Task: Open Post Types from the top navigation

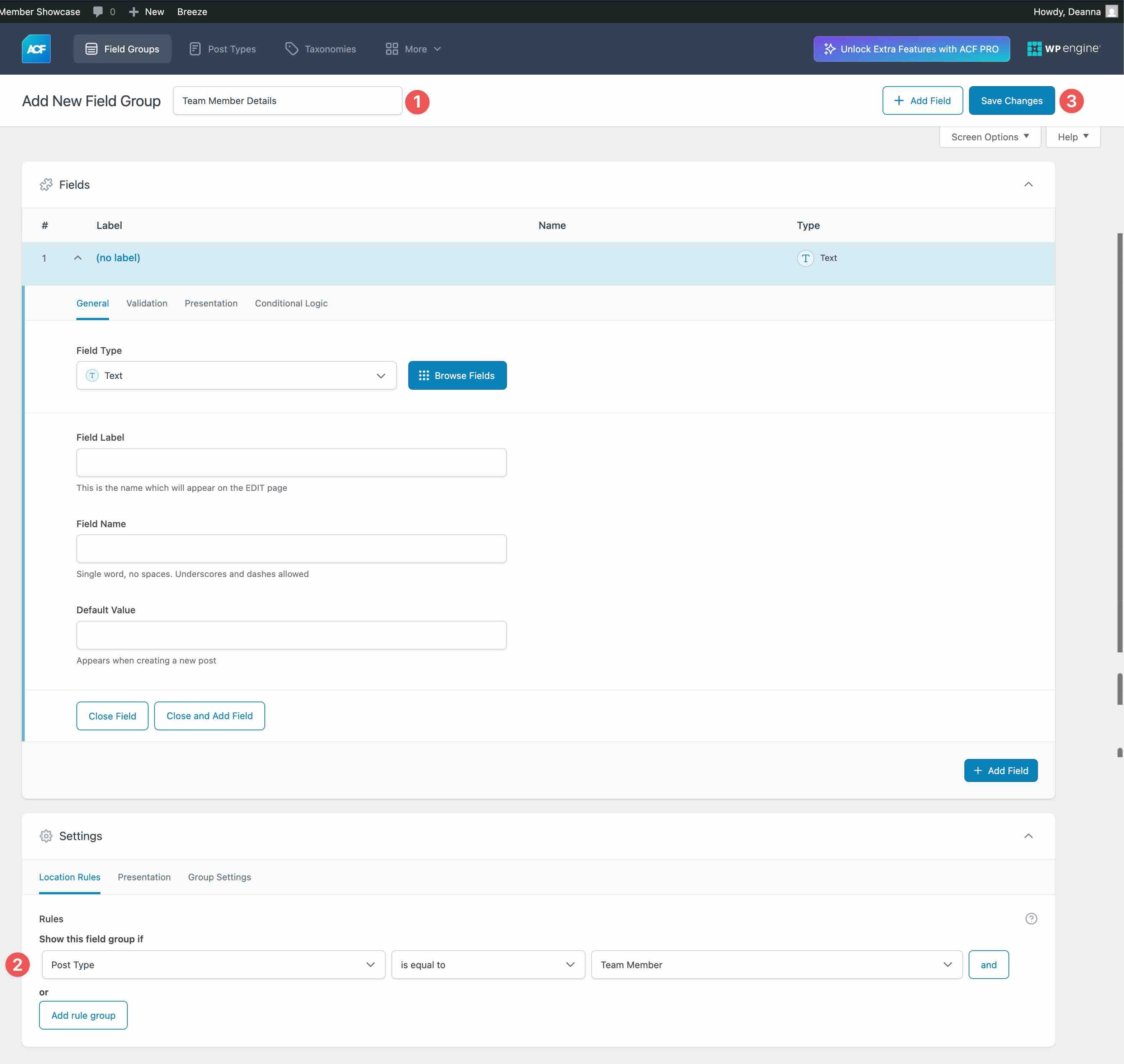Action: click(x=222, y=49)
